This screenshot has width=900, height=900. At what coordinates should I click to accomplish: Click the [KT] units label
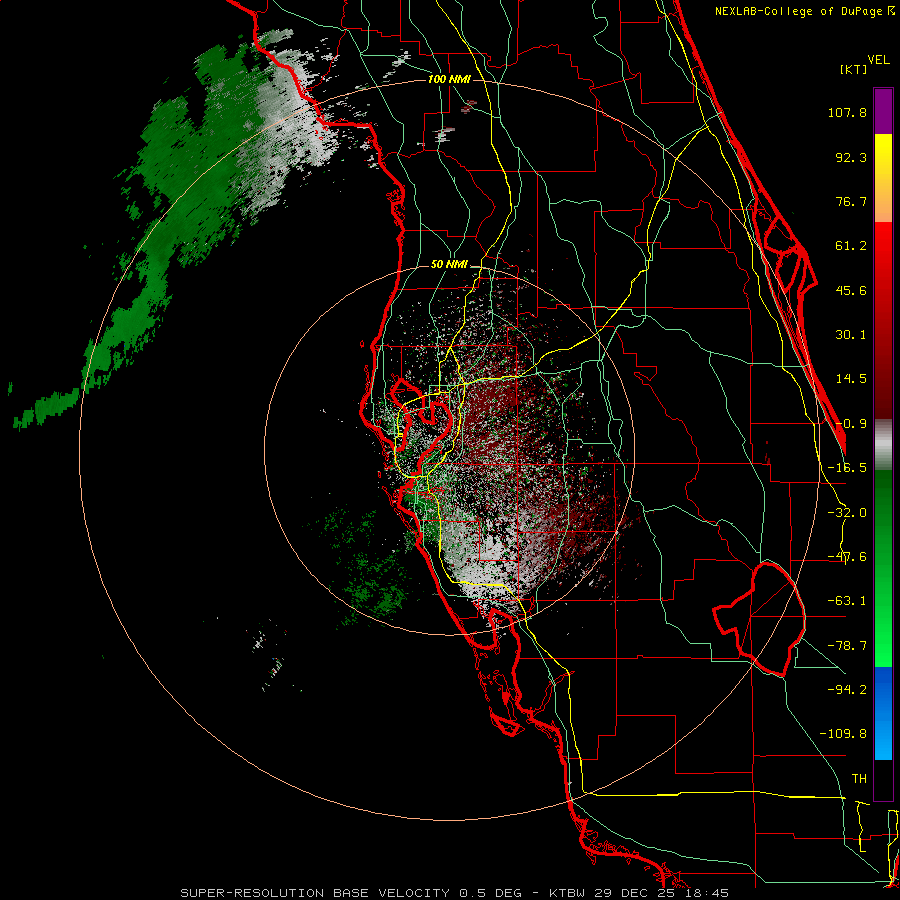click(853, 69)
